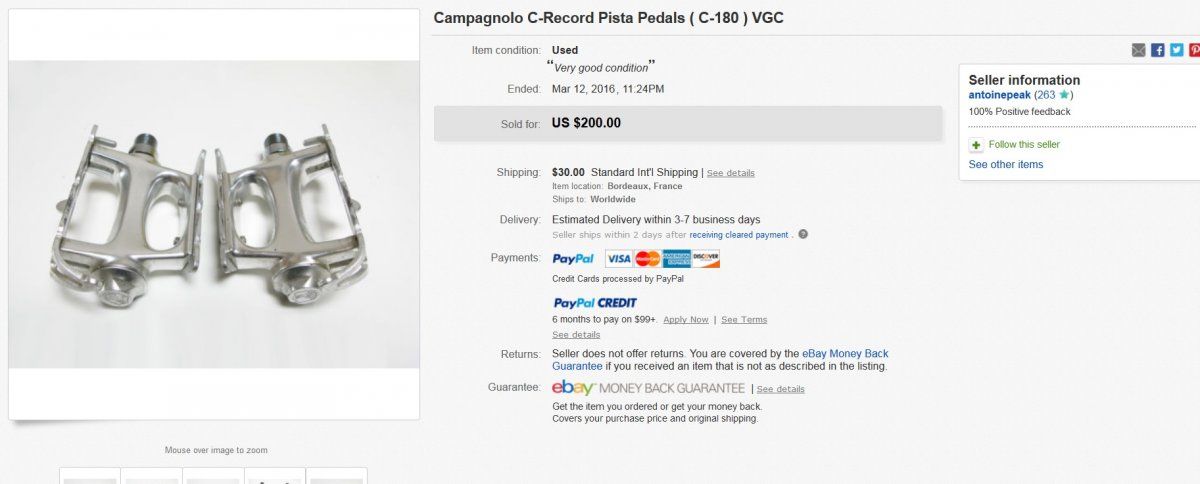
Task: Share this listing on Facebook
Action: (x=1157, y=50)
